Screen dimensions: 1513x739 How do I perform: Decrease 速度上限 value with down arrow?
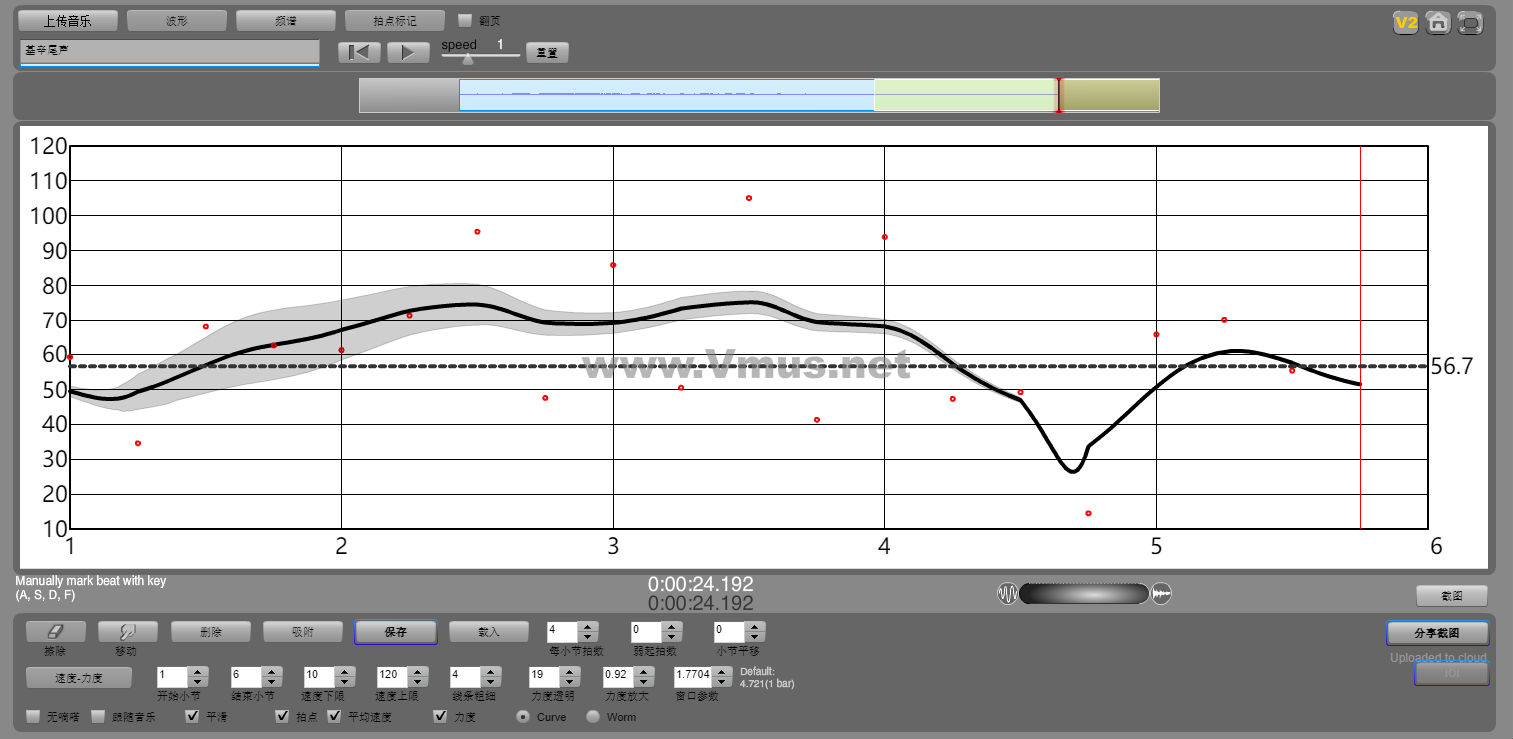click(416, 682)
